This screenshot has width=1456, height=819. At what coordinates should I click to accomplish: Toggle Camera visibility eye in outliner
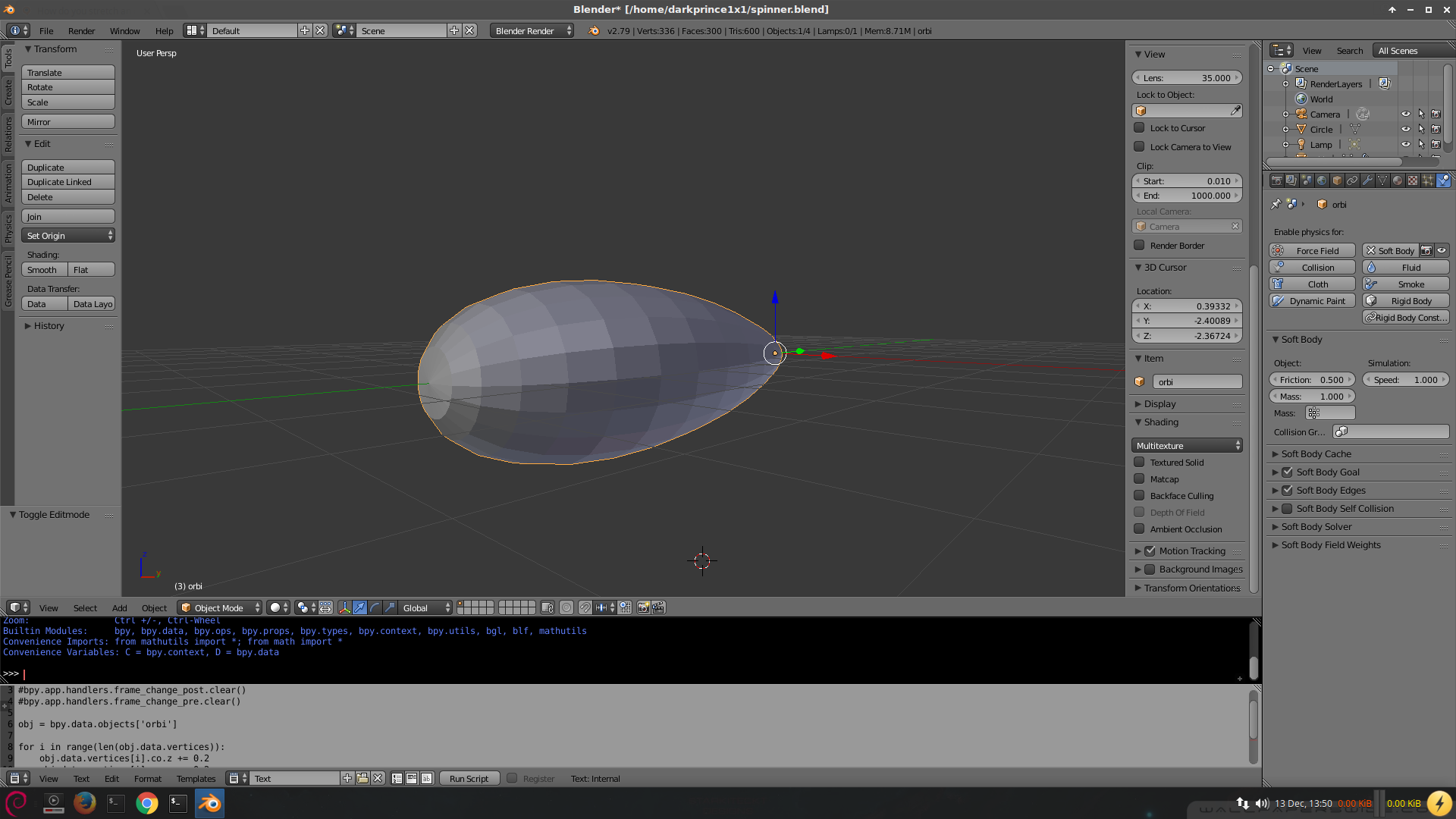point(1405,114)
